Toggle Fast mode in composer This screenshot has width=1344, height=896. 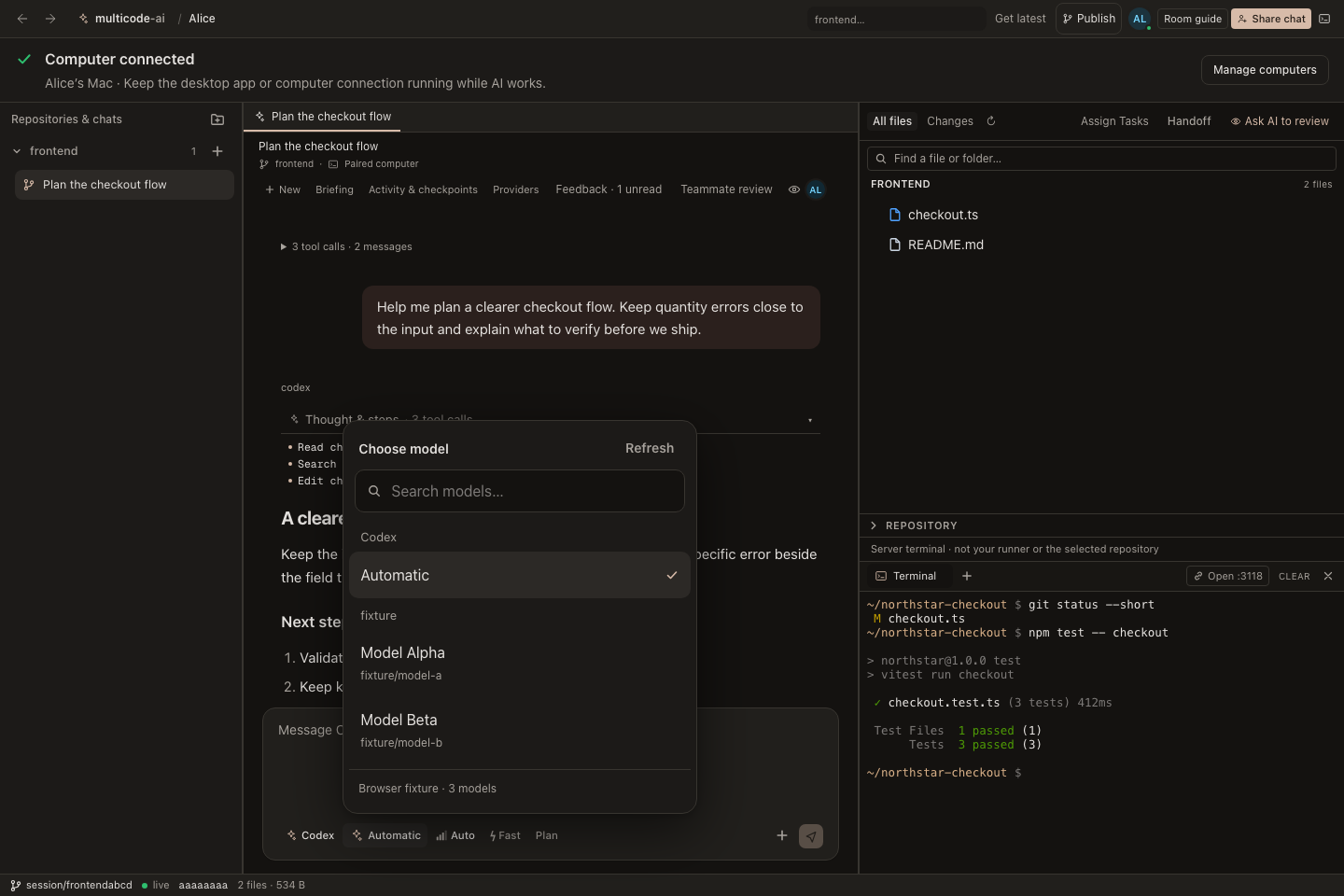(505, 836)
